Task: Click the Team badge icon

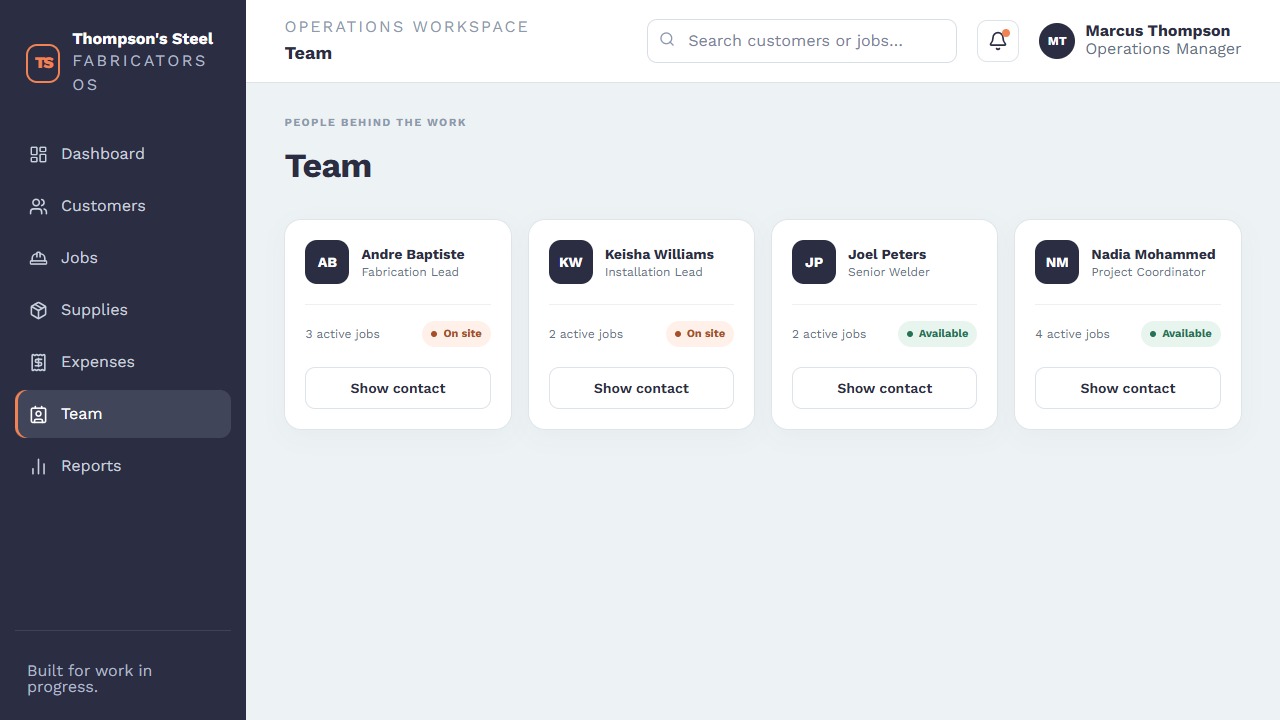Action: pyautogui.click(x=38, y=414)
